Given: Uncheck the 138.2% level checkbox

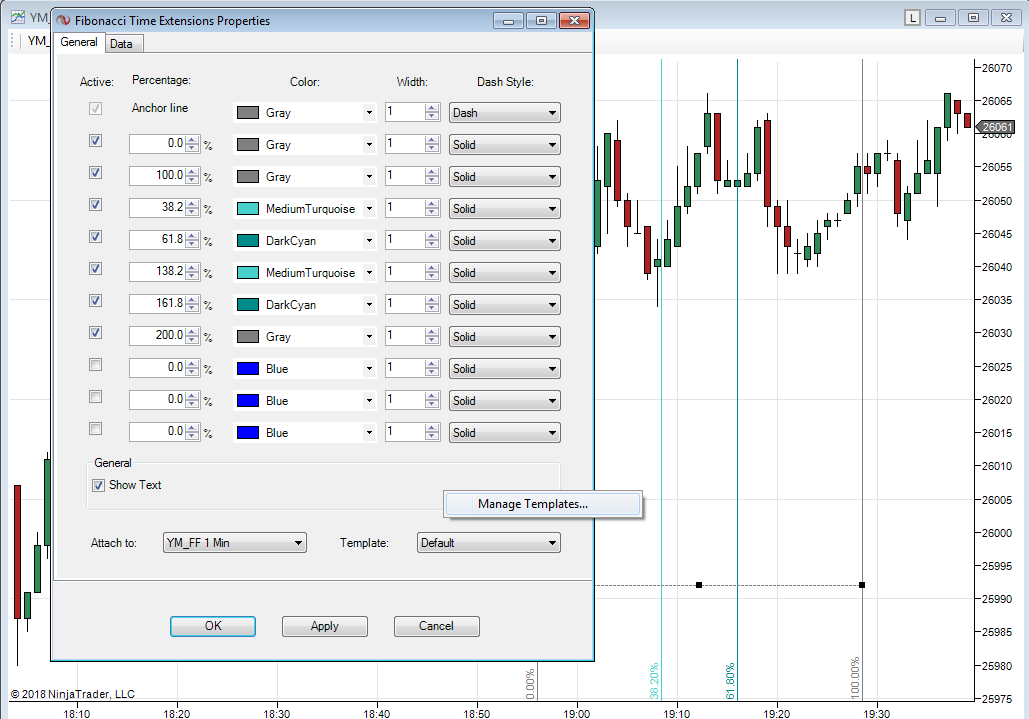Looking at the screenshot, I should click(x=96, y=268).
